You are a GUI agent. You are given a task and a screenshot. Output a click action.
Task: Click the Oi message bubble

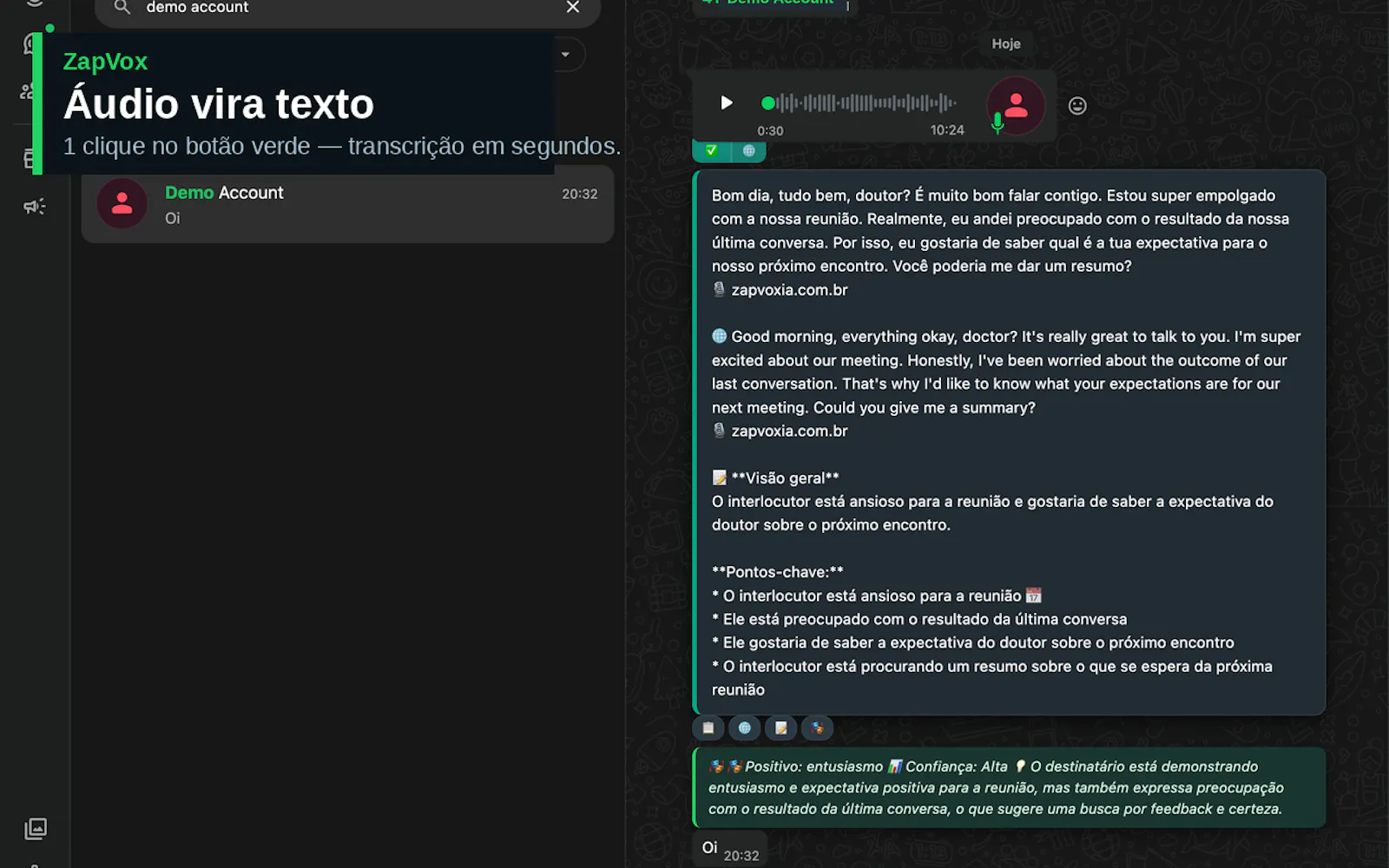[x=729, y=849]
